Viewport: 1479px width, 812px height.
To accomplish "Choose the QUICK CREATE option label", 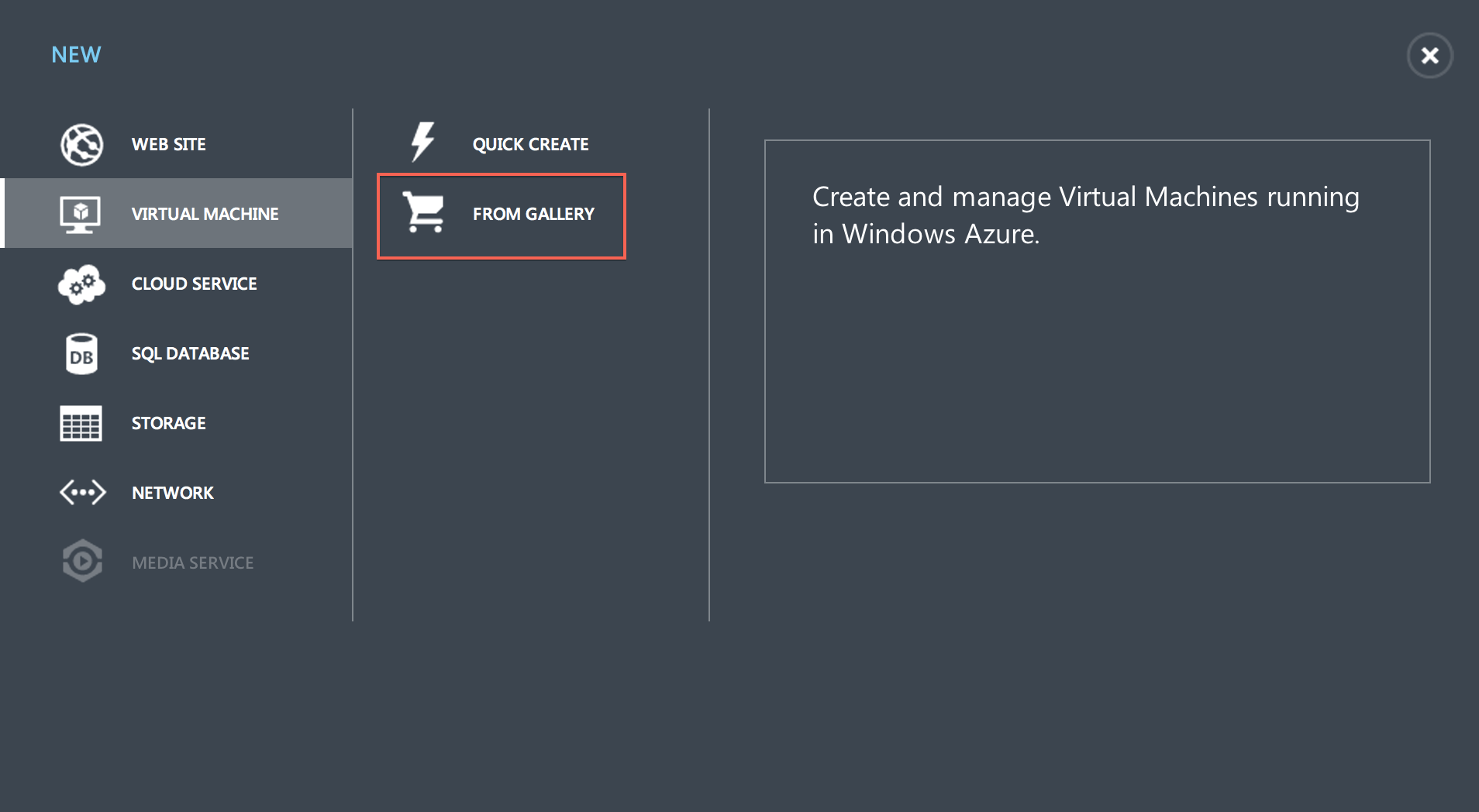I will tap(530, 144).
